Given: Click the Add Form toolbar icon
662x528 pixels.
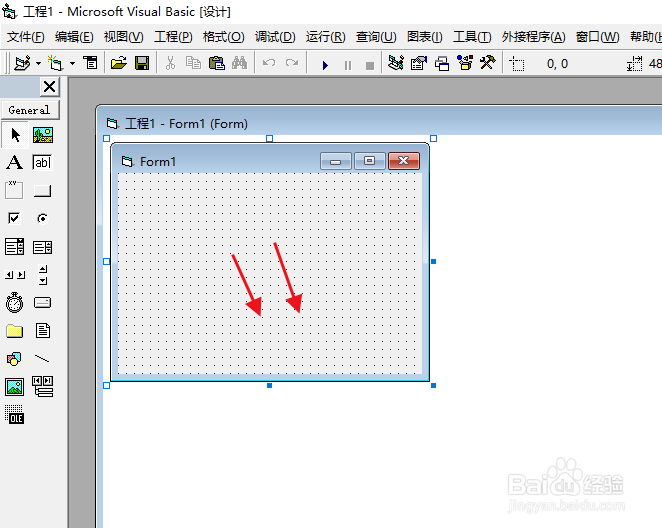Looking at the screenshot, I should click(x=55, y=64).
